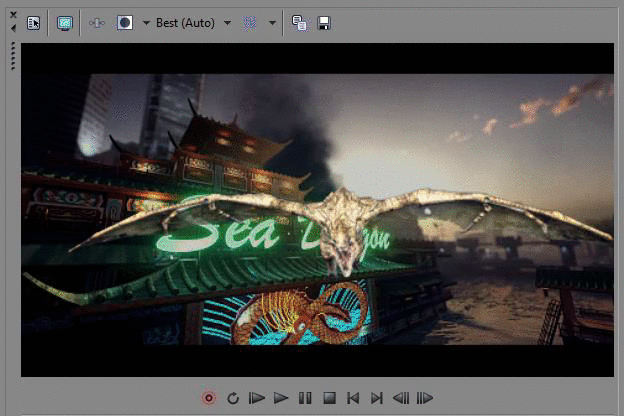
Task: Expand the Split Screen View dropdown arrow
Action: click(x=146, y=23)
